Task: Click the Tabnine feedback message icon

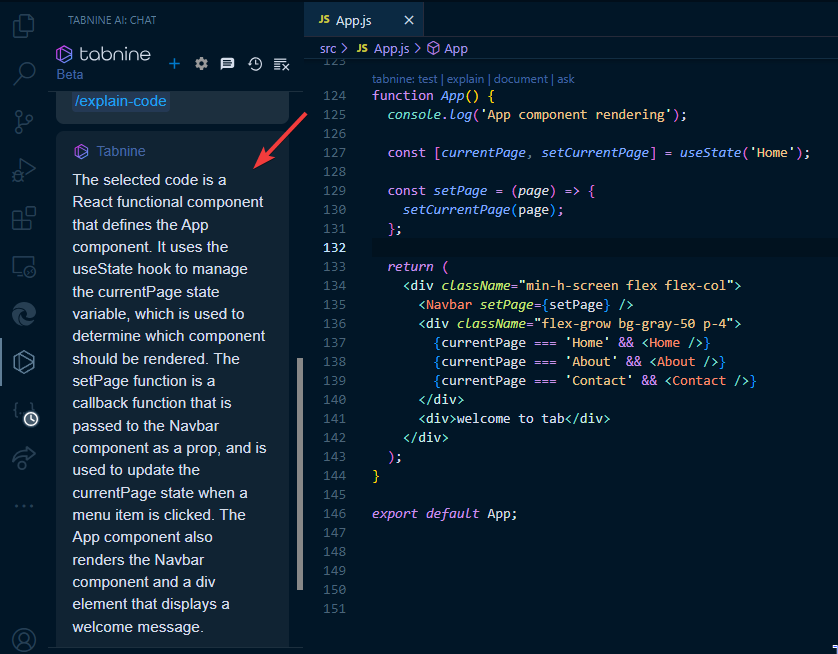Action: 228,64
